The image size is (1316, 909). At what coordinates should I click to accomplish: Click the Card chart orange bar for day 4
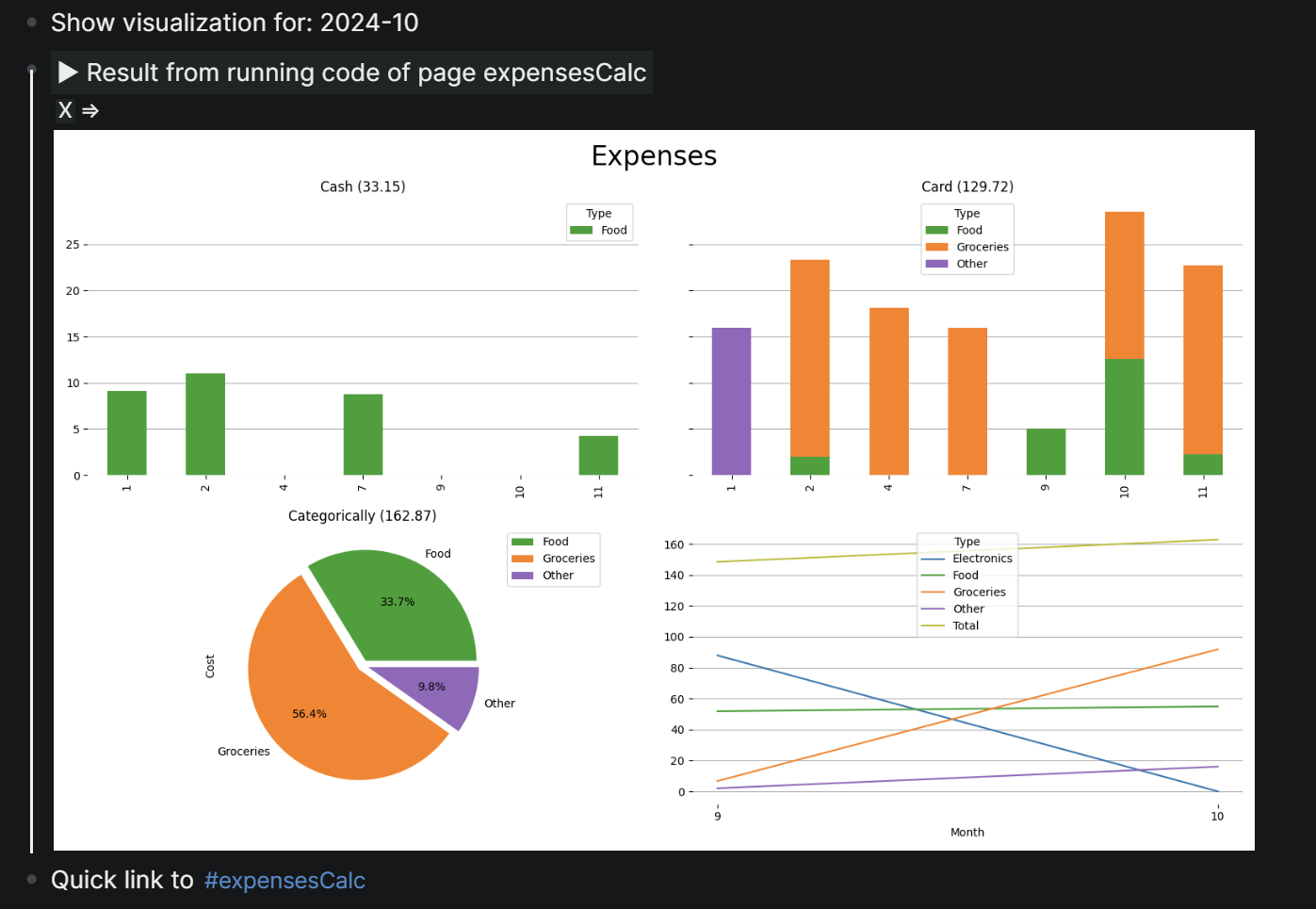tap(888, 391)
